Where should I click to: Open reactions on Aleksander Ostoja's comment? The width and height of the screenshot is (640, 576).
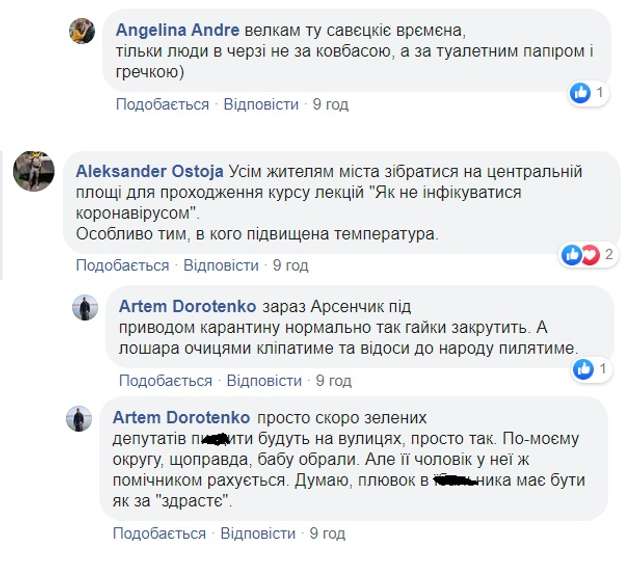(x=580, y=254)
